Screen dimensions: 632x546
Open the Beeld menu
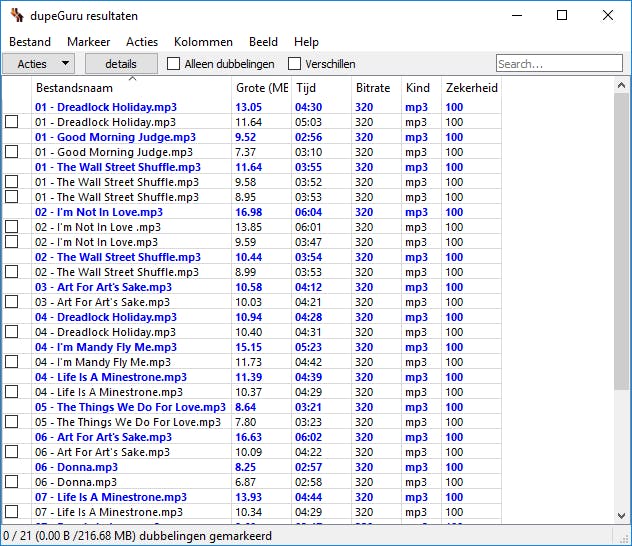[x=263, y=42]
